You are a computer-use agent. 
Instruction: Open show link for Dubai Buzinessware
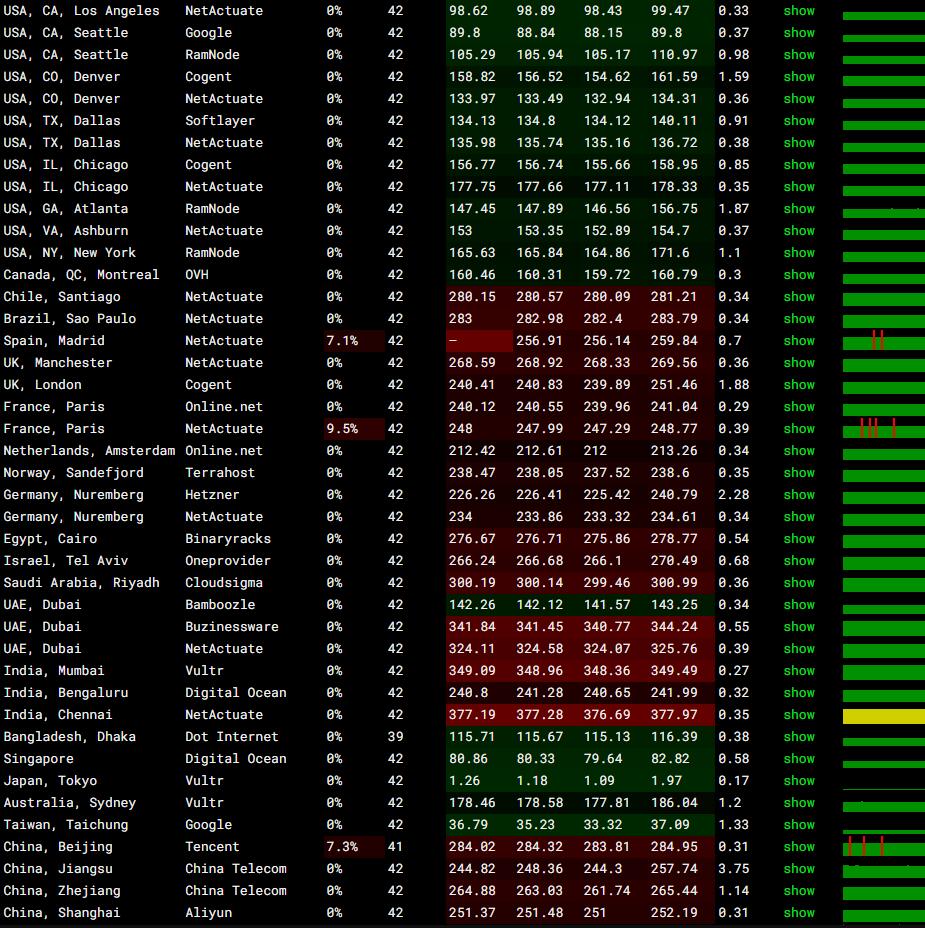799,627
